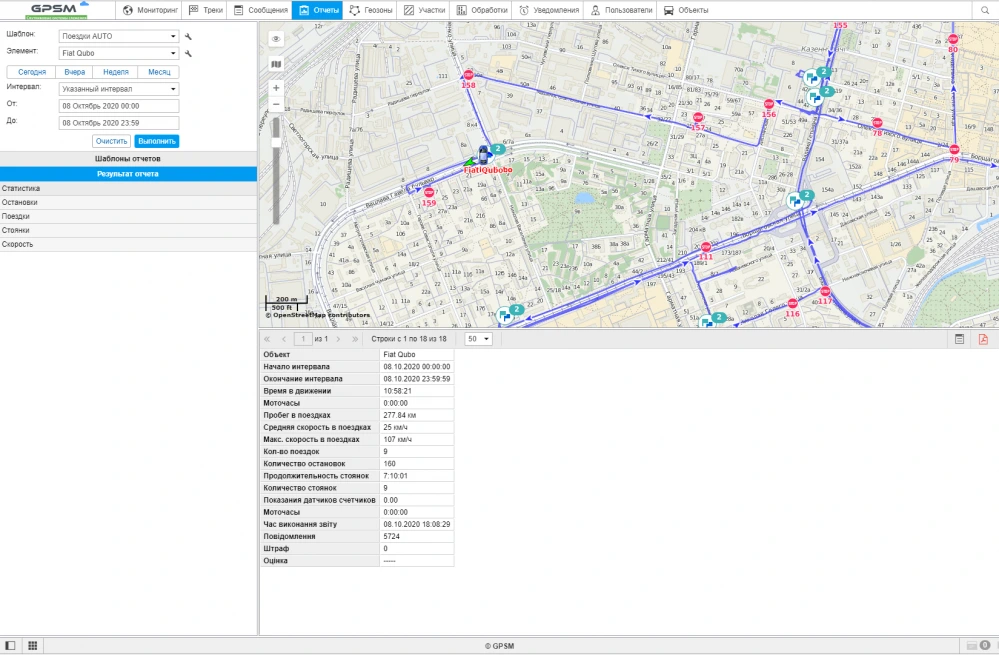Toggle the left sidebar panel icon
Screen dimensions: 1000x656
(x=11, y=646)
